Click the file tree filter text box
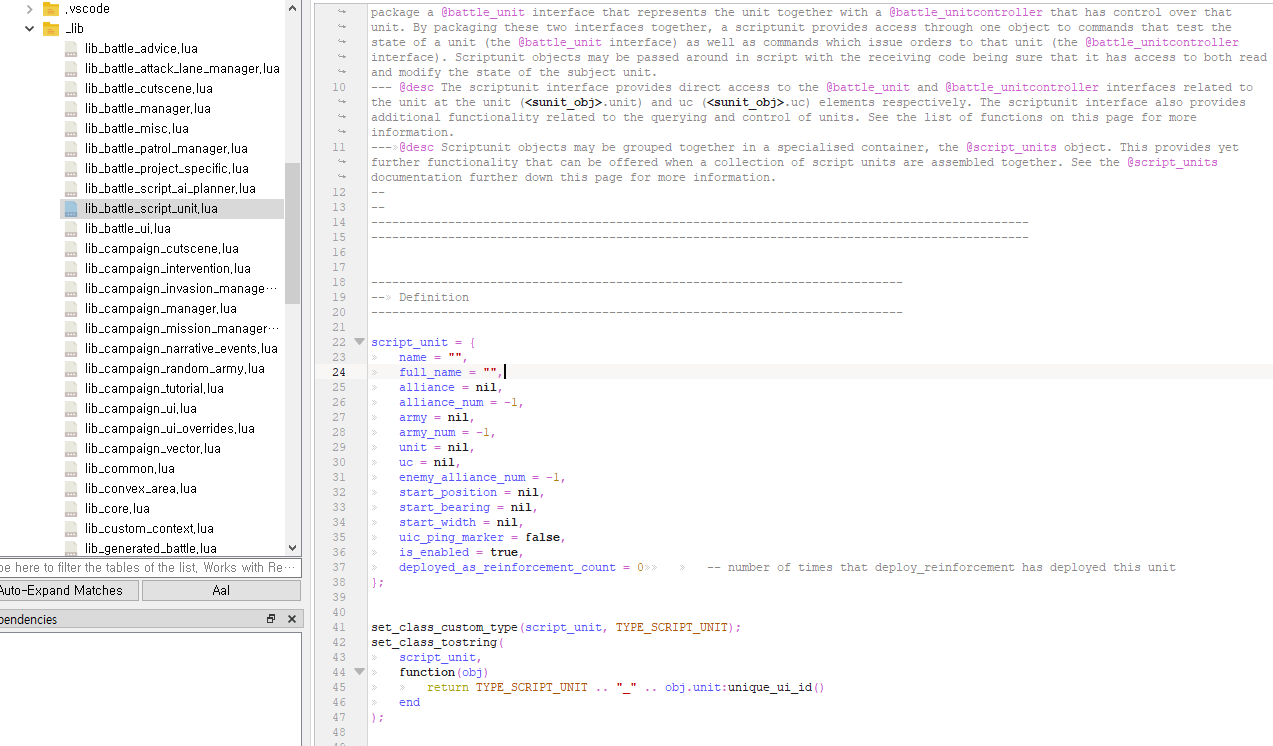This screenshot has width=1273, height=746. coord(148,568)
